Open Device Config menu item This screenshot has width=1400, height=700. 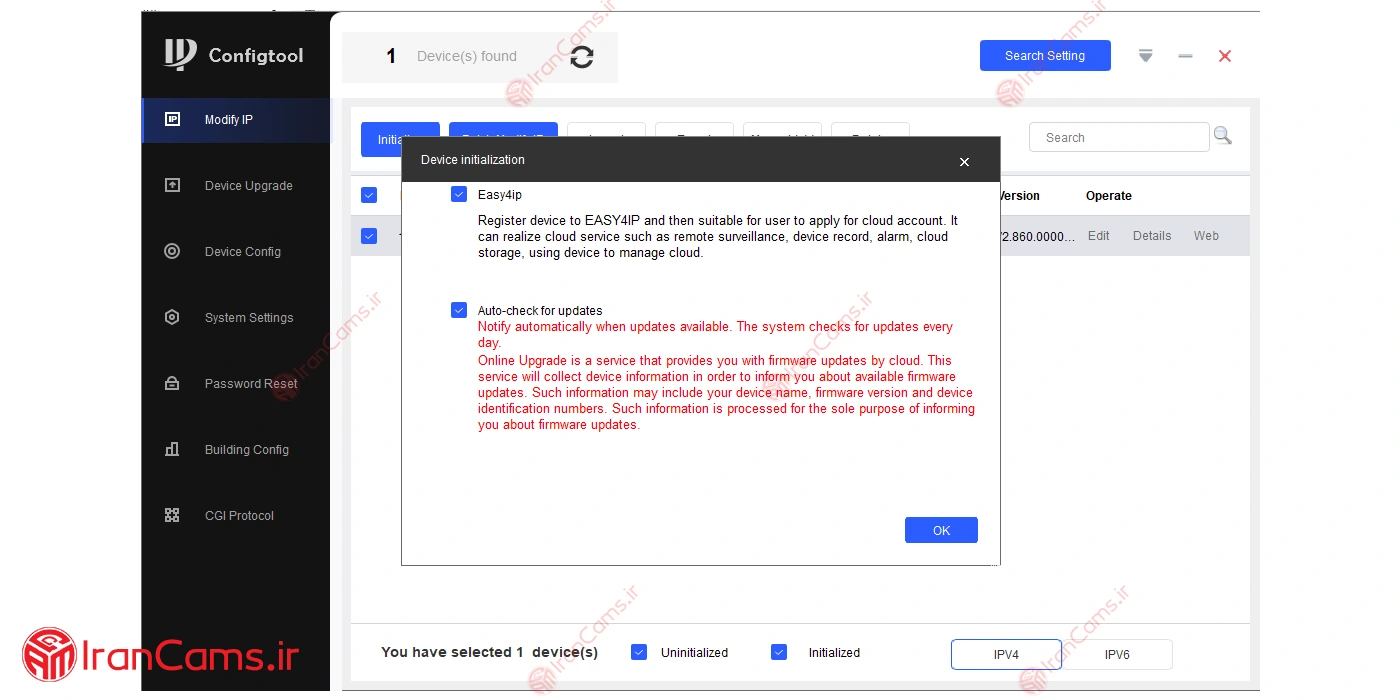click(x=236, y=252)
